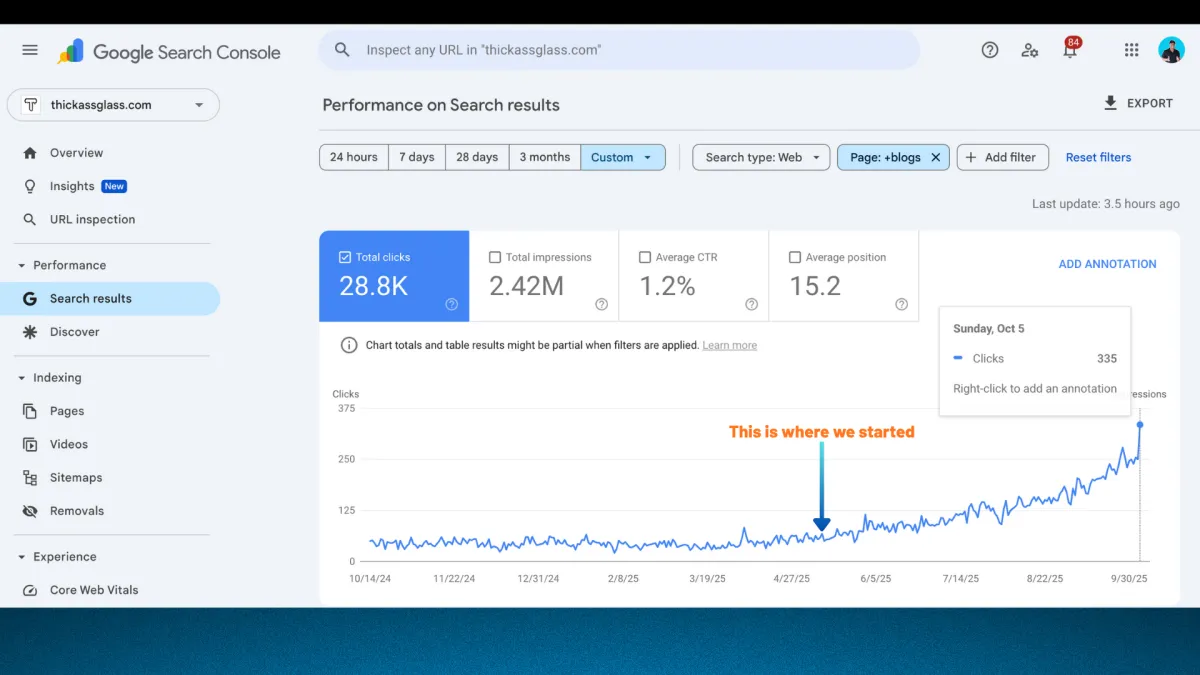Click the user profile avatar
1200x675 pixels.
1171,50
